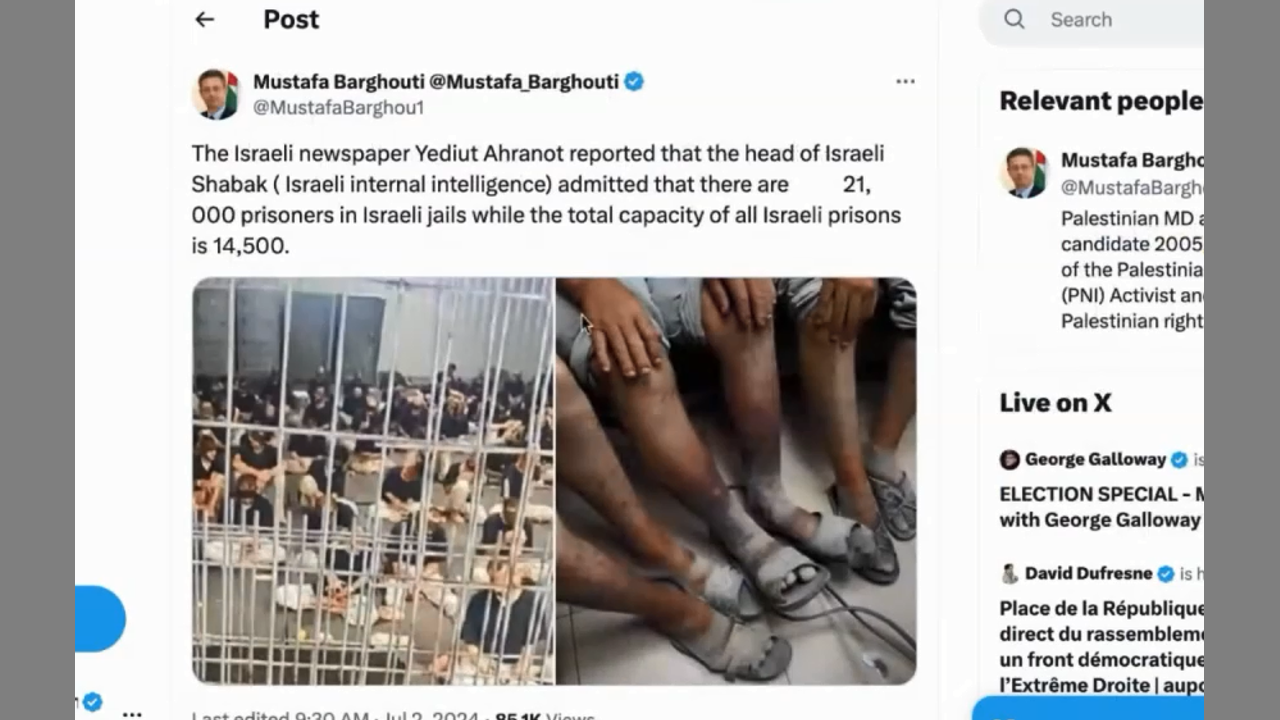
Task: Open the photo of legs in sandals
Action: click(736, 481)
